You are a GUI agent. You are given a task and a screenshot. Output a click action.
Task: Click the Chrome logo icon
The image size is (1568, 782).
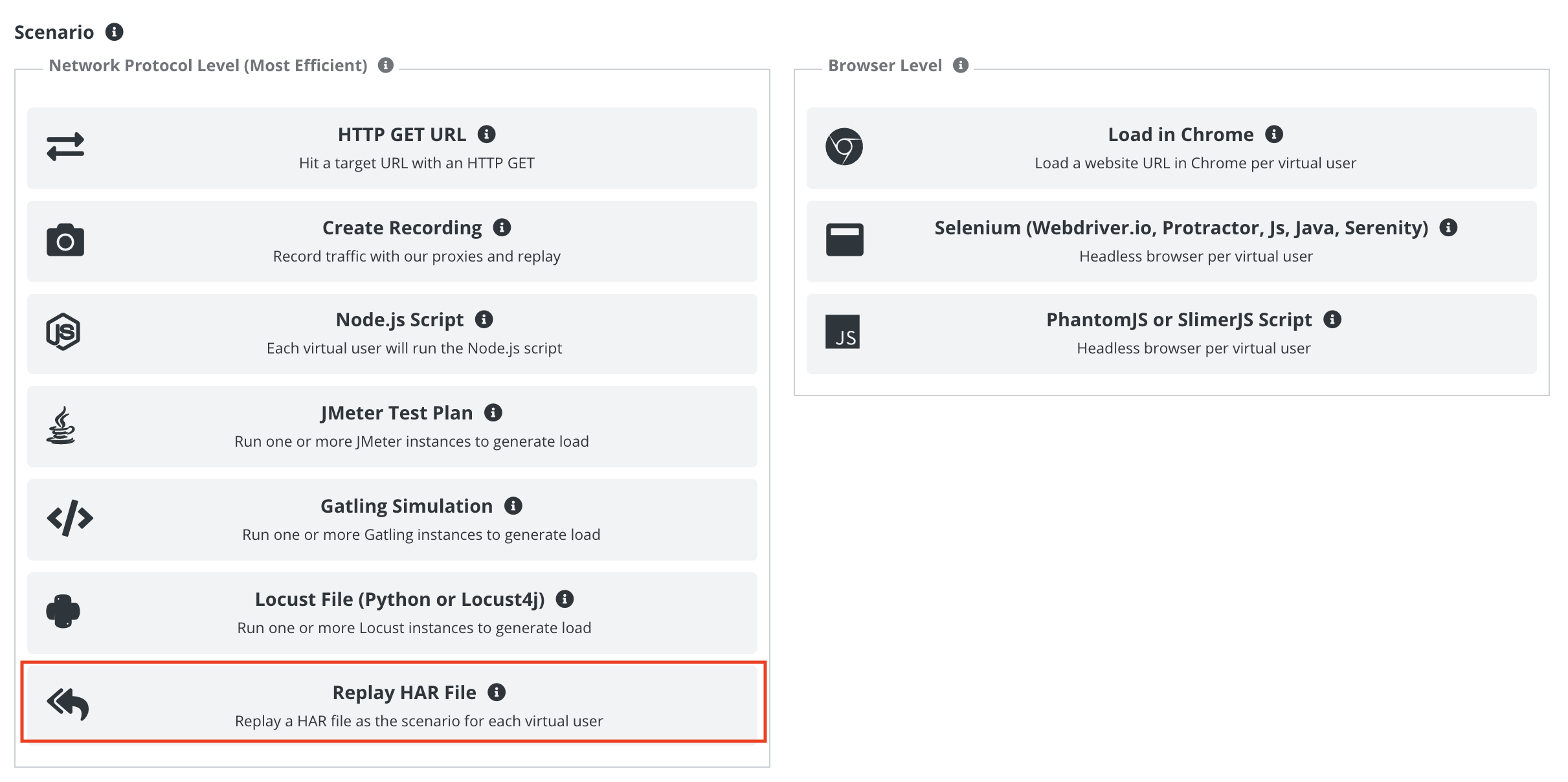point(844,147)
